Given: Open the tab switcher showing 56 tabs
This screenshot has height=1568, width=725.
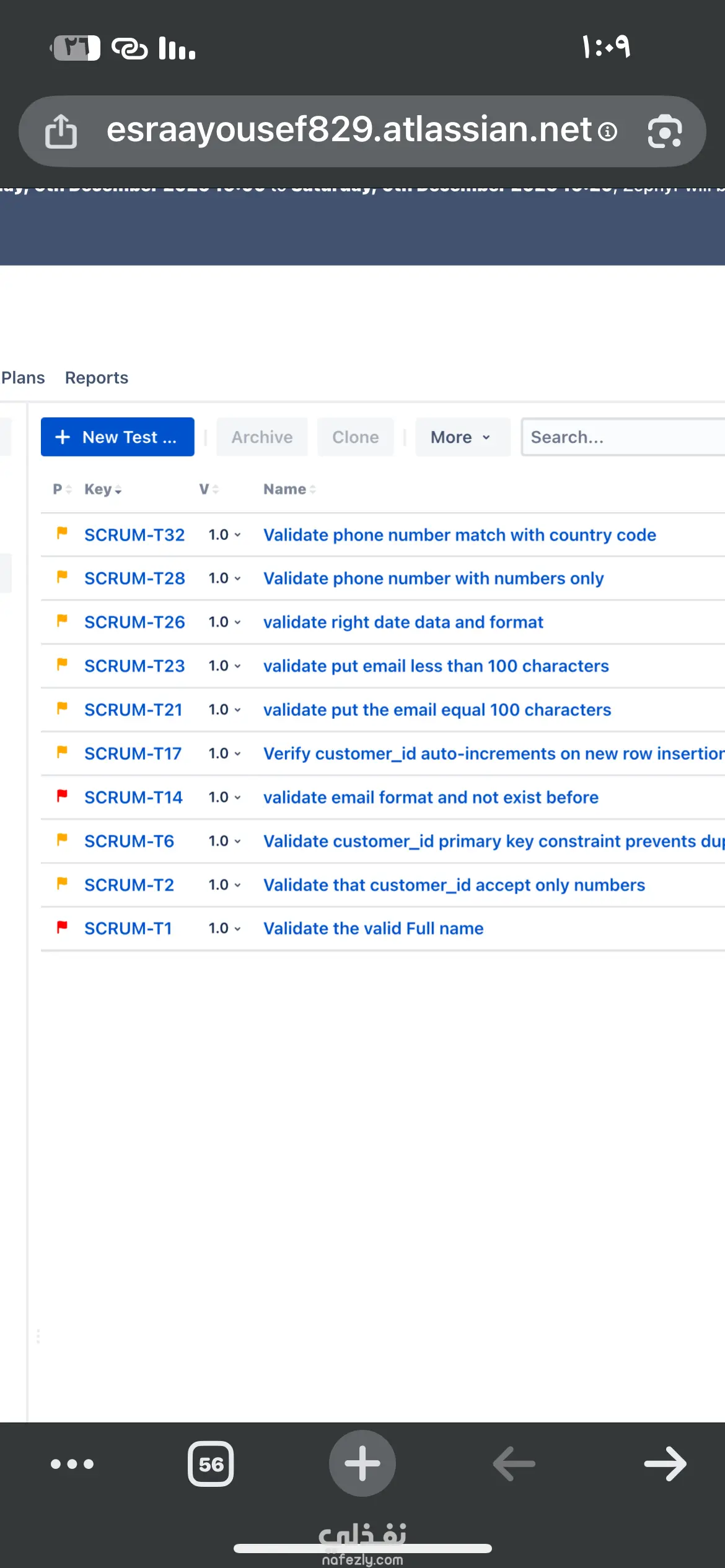Looking at the screenshot, I should tap(211, 1464).
